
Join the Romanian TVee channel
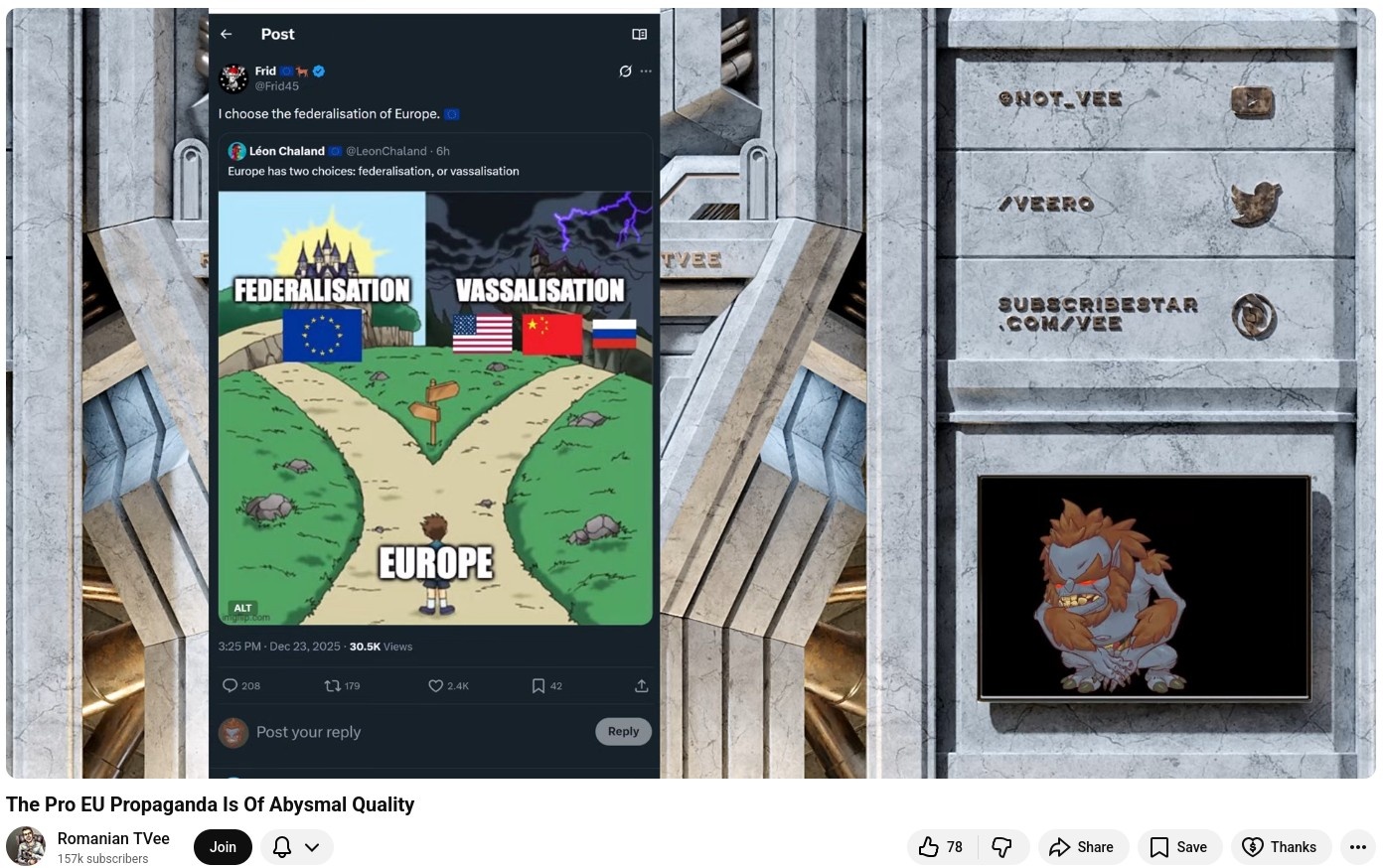223,847
